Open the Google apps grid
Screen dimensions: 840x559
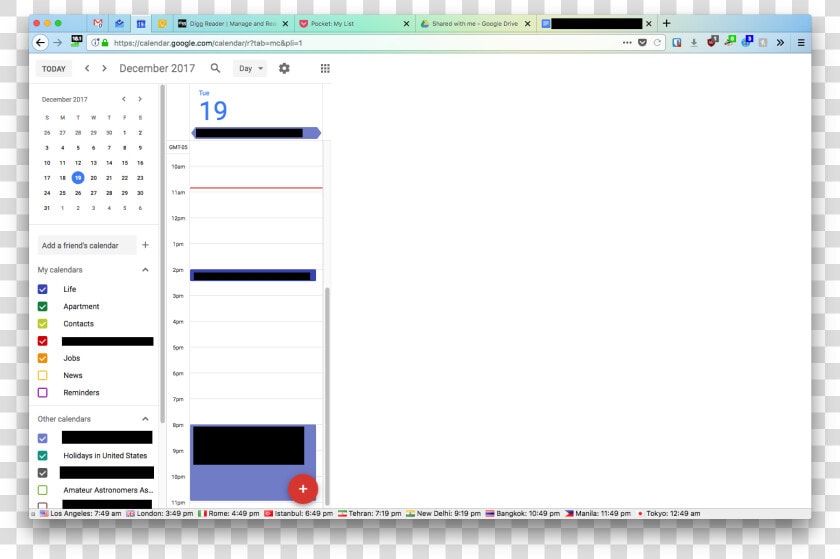[325, 68]
